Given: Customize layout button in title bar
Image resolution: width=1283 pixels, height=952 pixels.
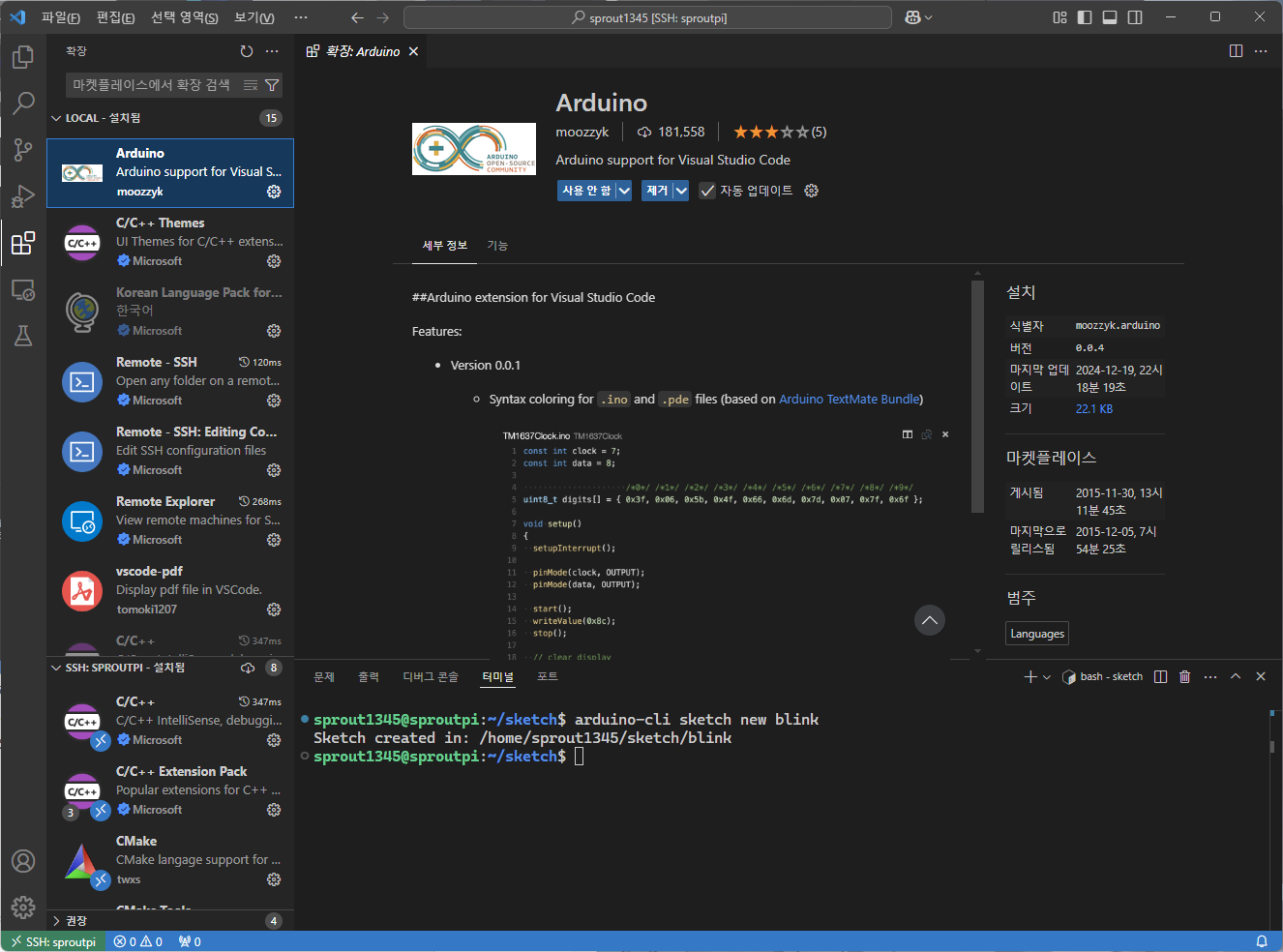Looking at the screenshot, I should coord(1059,17).
